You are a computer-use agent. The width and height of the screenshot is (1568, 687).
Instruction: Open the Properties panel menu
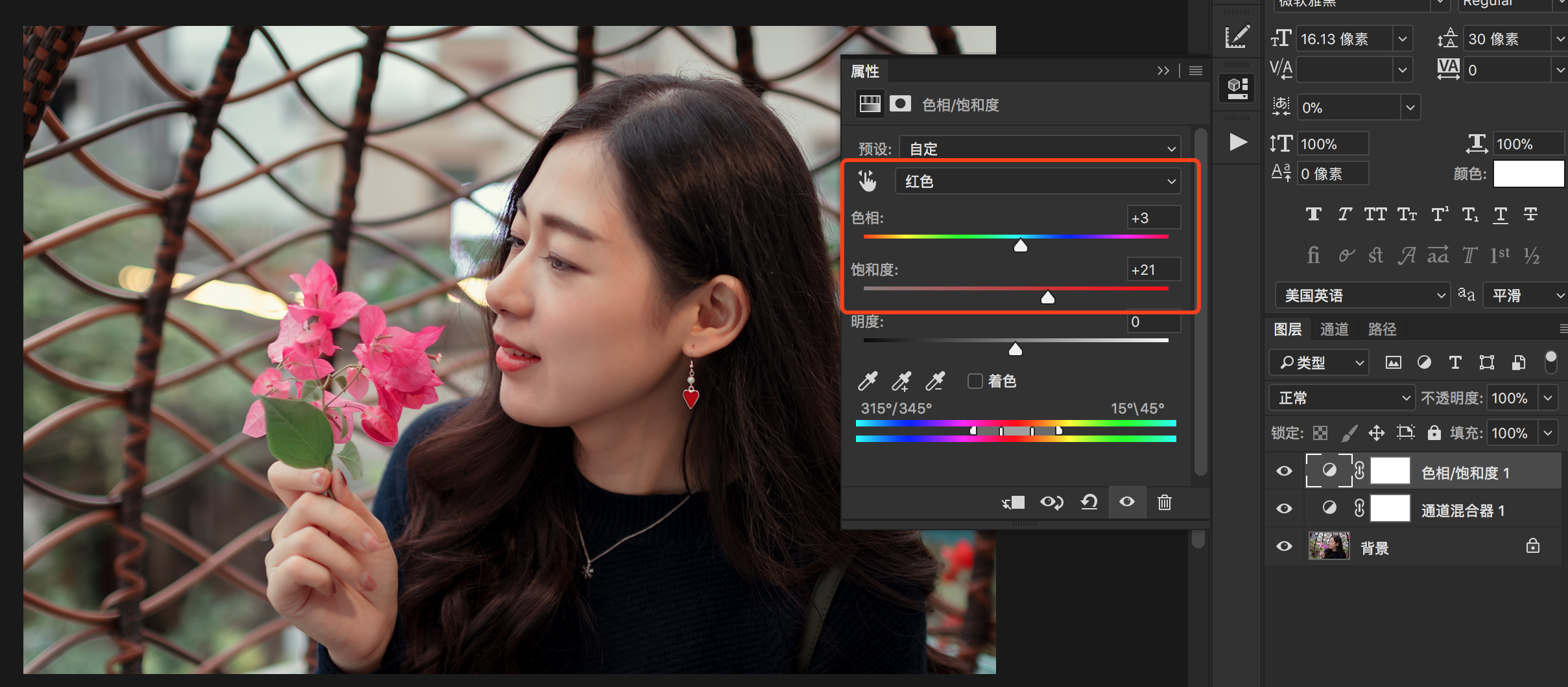tap(1196, 71)
